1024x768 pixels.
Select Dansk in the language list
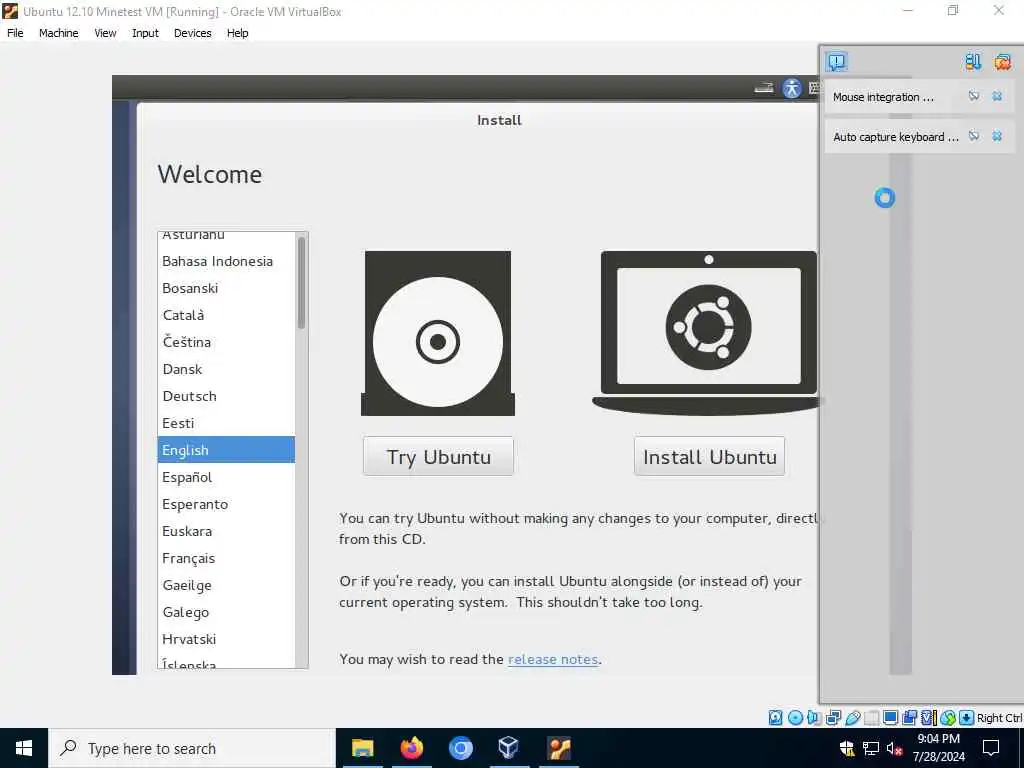[x=226, y=369]
